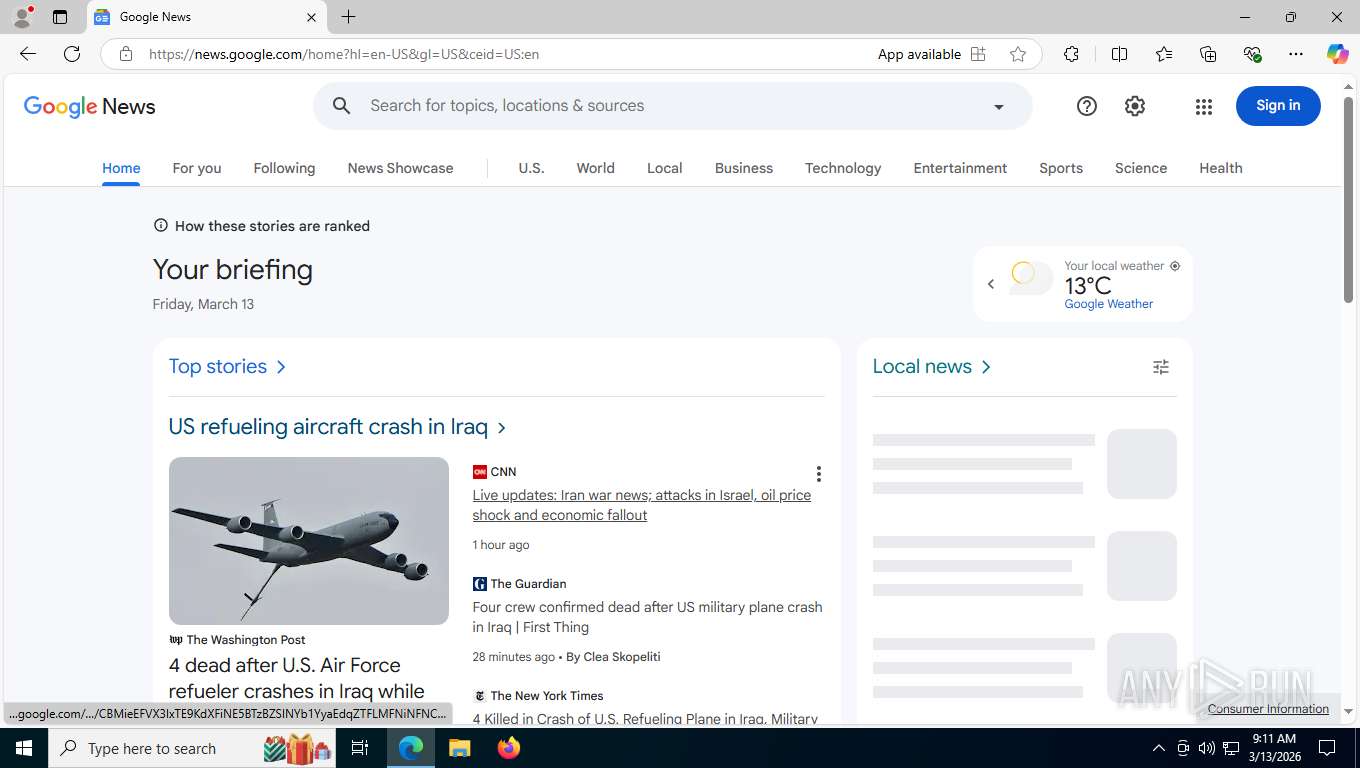Select the Home tab
The height and width of the screenshot is (768, 1360).
pos(121,168)
